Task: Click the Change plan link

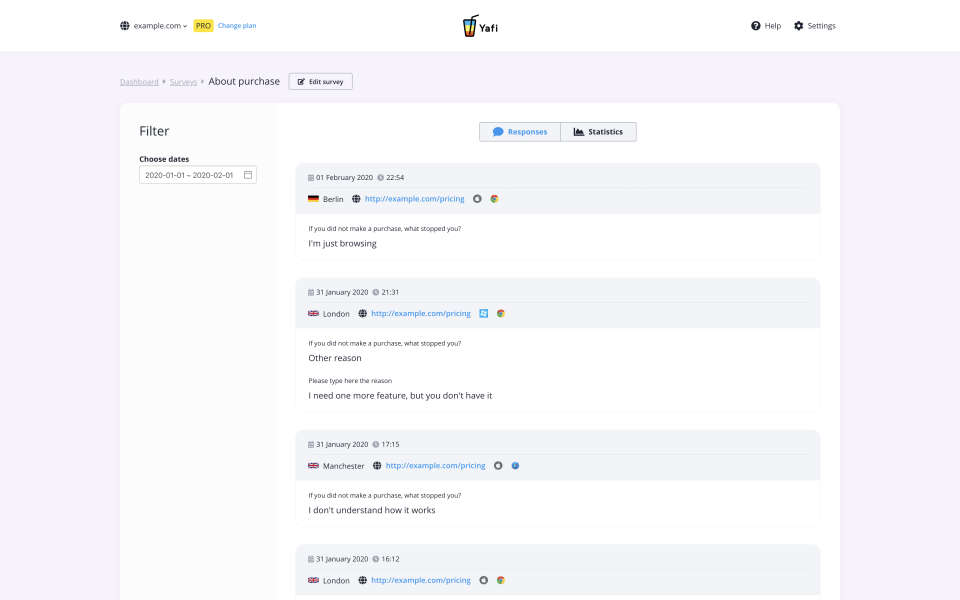Action: coord(237,26)
